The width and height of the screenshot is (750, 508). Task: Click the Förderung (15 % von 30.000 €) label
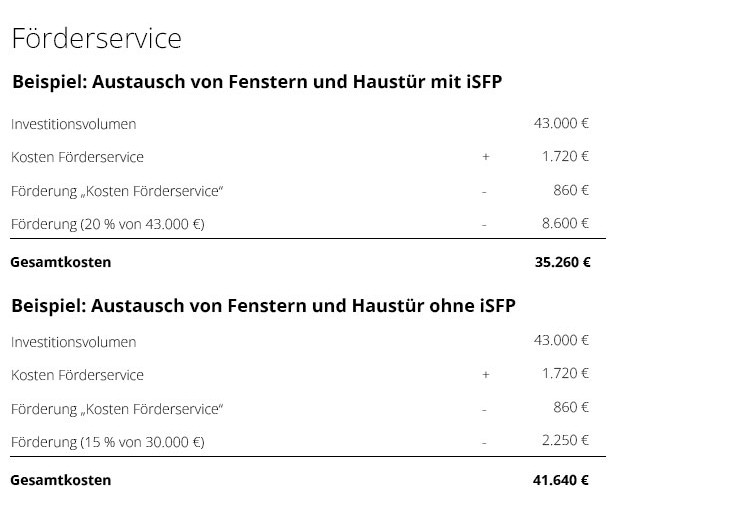point(107,441)
